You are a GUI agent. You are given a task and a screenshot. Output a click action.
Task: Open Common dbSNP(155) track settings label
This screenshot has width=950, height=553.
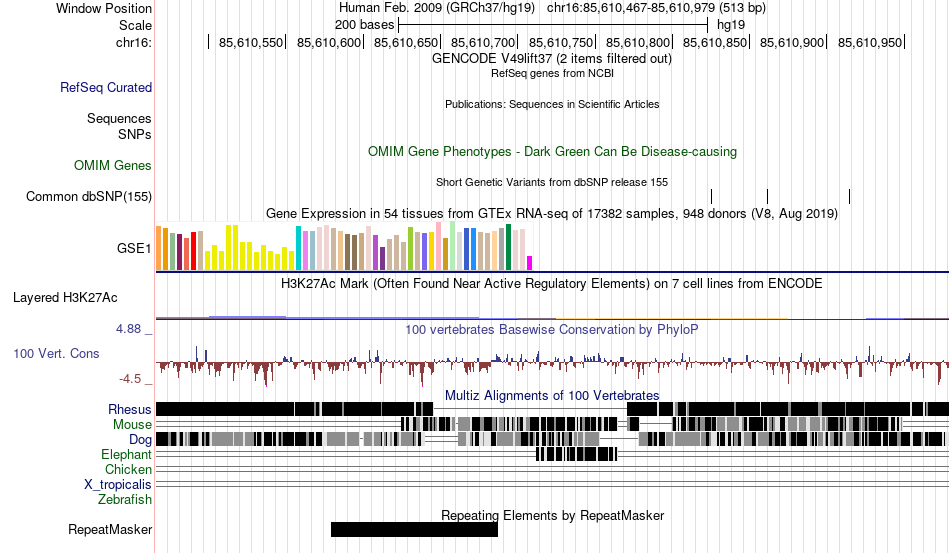point(88,196)
